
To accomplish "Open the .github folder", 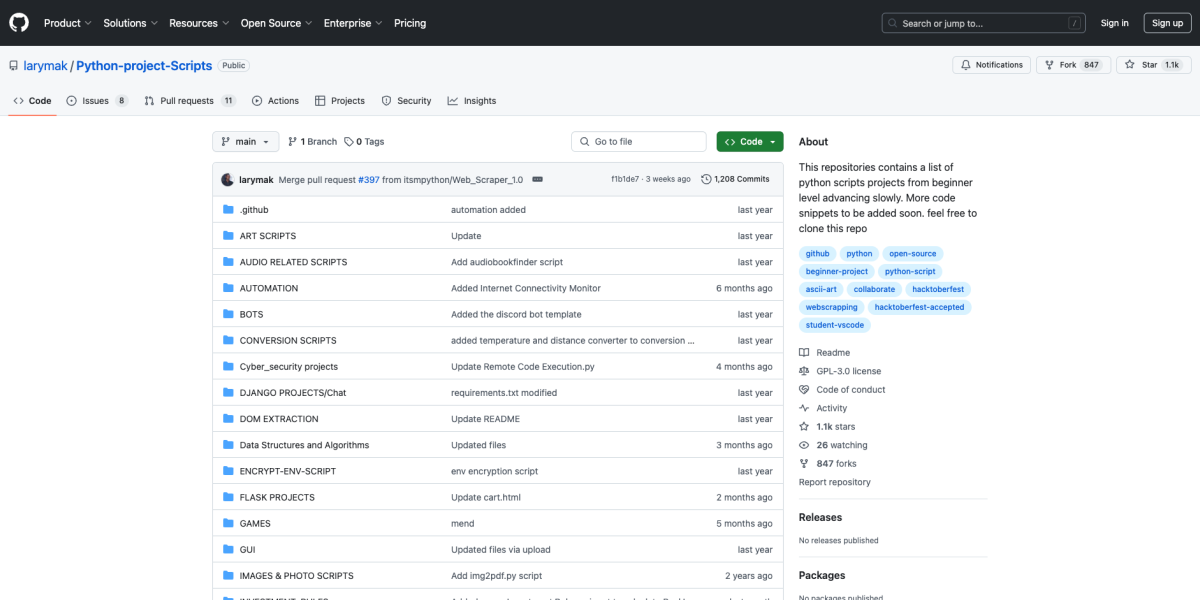I will point(254,210).
